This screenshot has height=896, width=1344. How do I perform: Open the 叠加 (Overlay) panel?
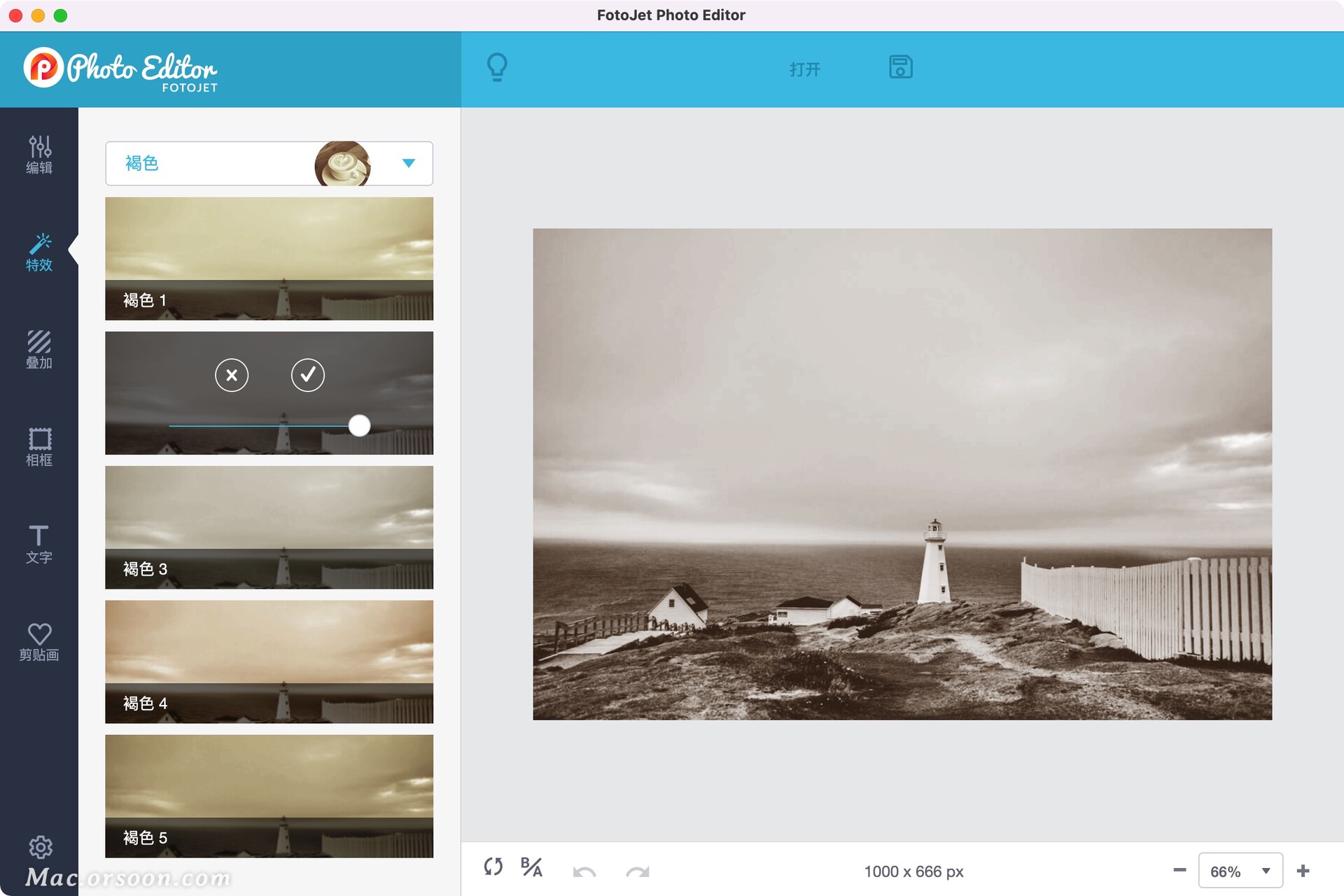39,349
